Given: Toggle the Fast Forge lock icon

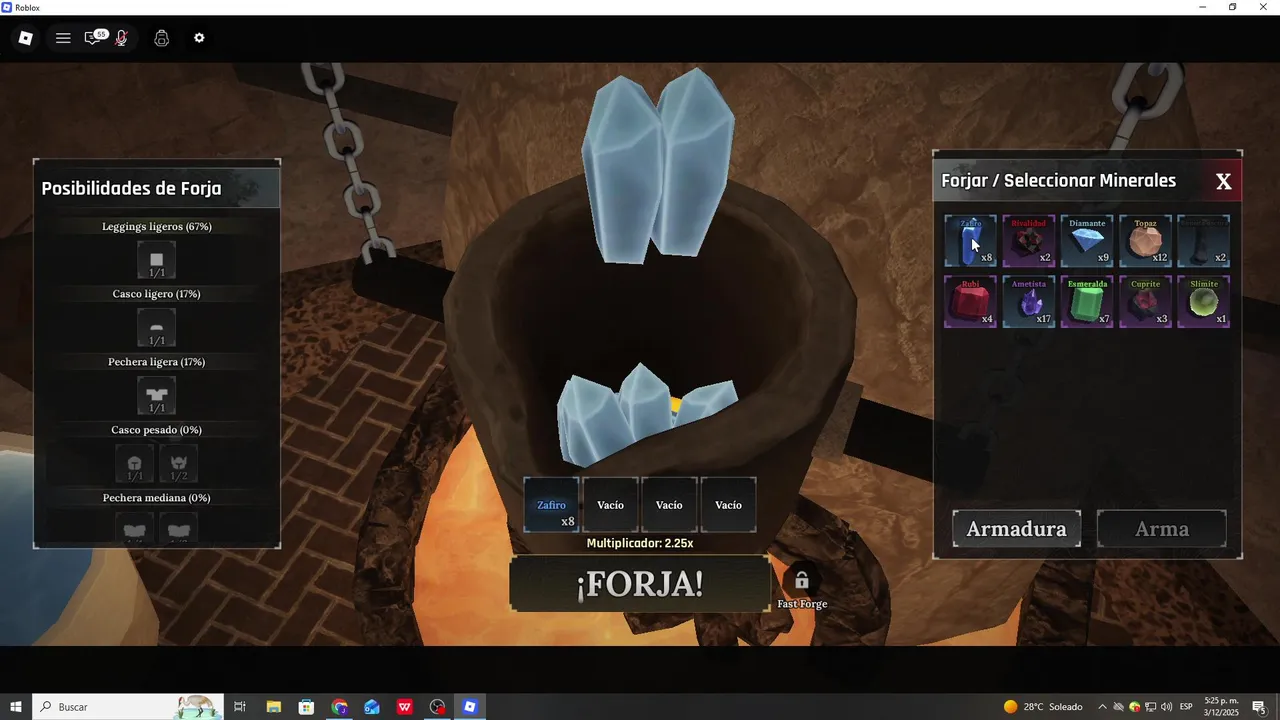Looking at the screenshot, I should [802, 581].
